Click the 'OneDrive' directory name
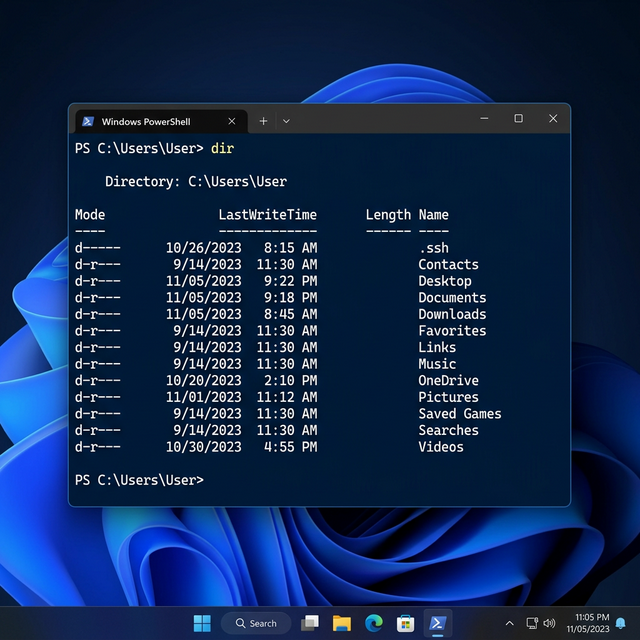640x640 pixels. (x=449, y=380)
